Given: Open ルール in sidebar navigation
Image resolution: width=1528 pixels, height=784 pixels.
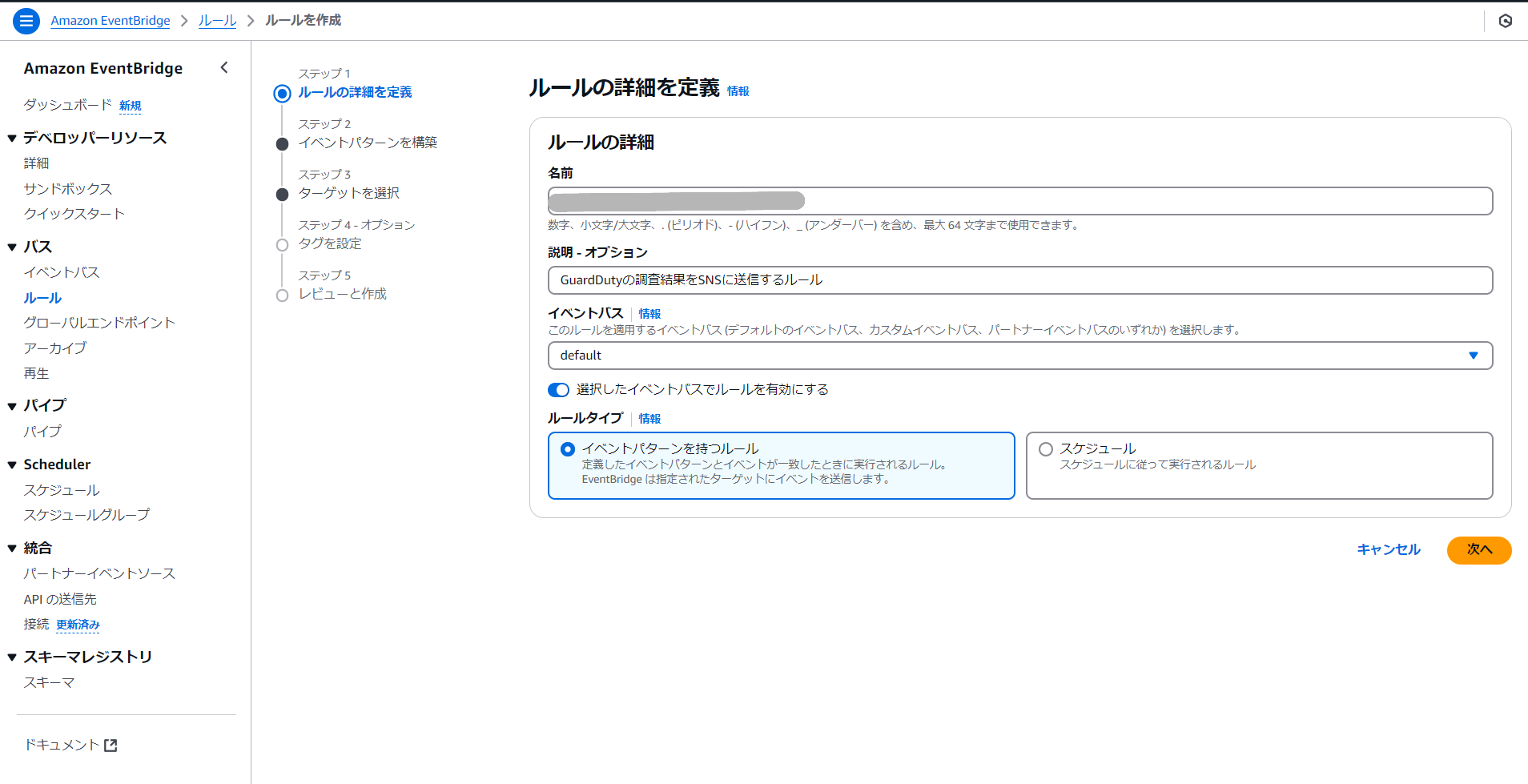Looking at the screenshot, I should point(42,298).
